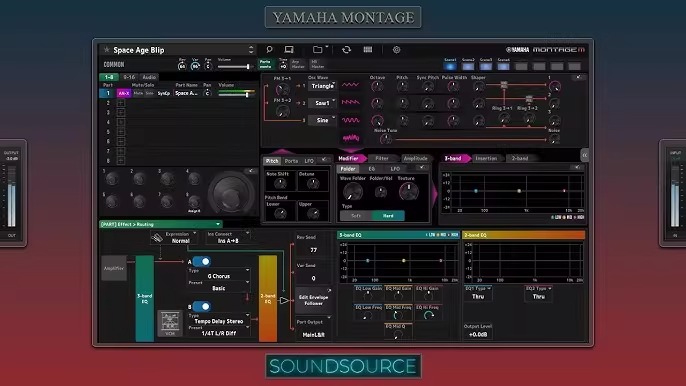The height and width of the screenshot is (386, 686).
Task: Add a part using the plus icon in row 5
Action: point(121,132)
